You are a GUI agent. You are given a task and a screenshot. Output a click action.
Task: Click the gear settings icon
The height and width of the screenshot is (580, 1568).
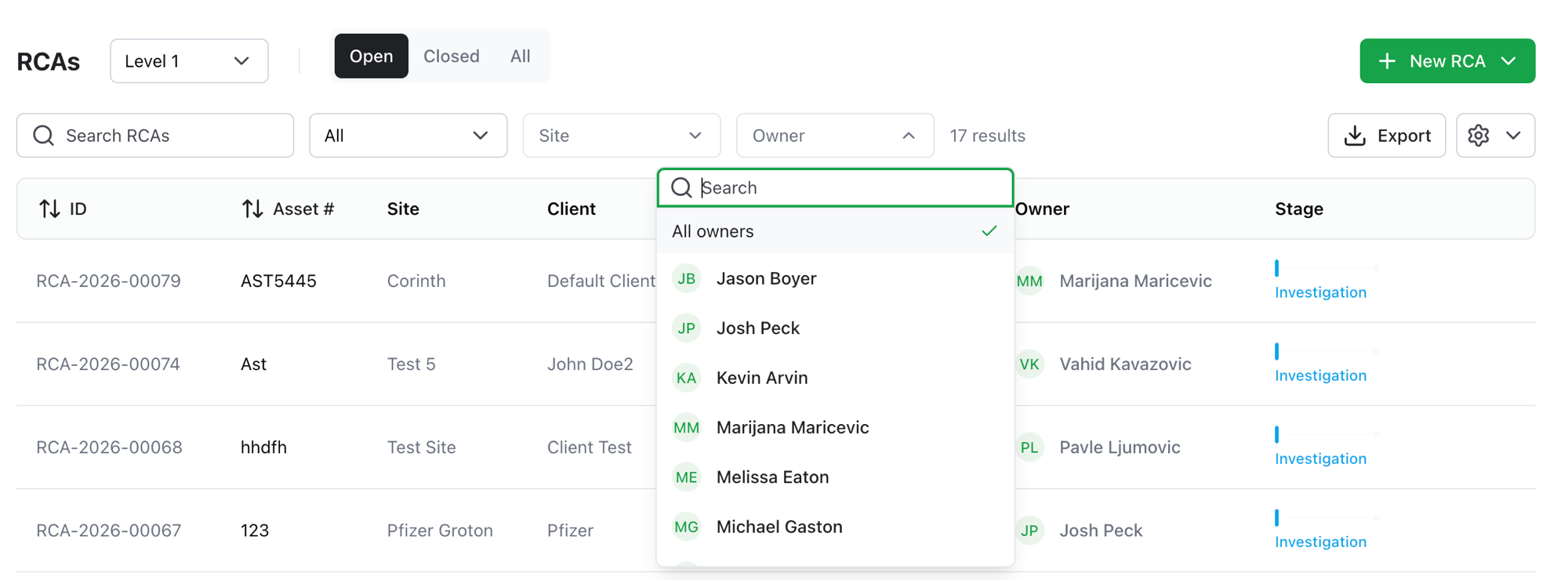coord(1479,136)
